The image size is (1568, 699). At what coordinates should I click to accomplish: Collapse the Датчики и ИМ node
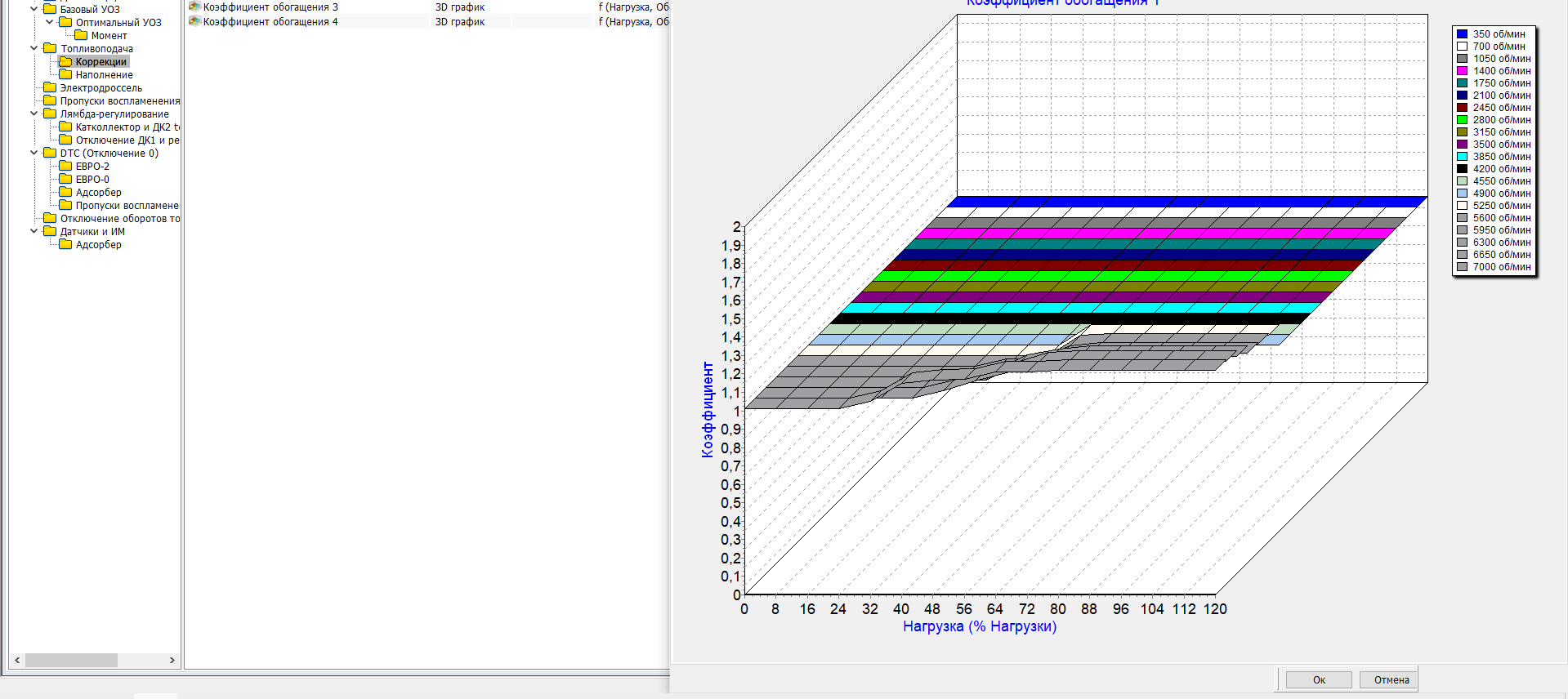pyautogui.click(x=34, y=231)
